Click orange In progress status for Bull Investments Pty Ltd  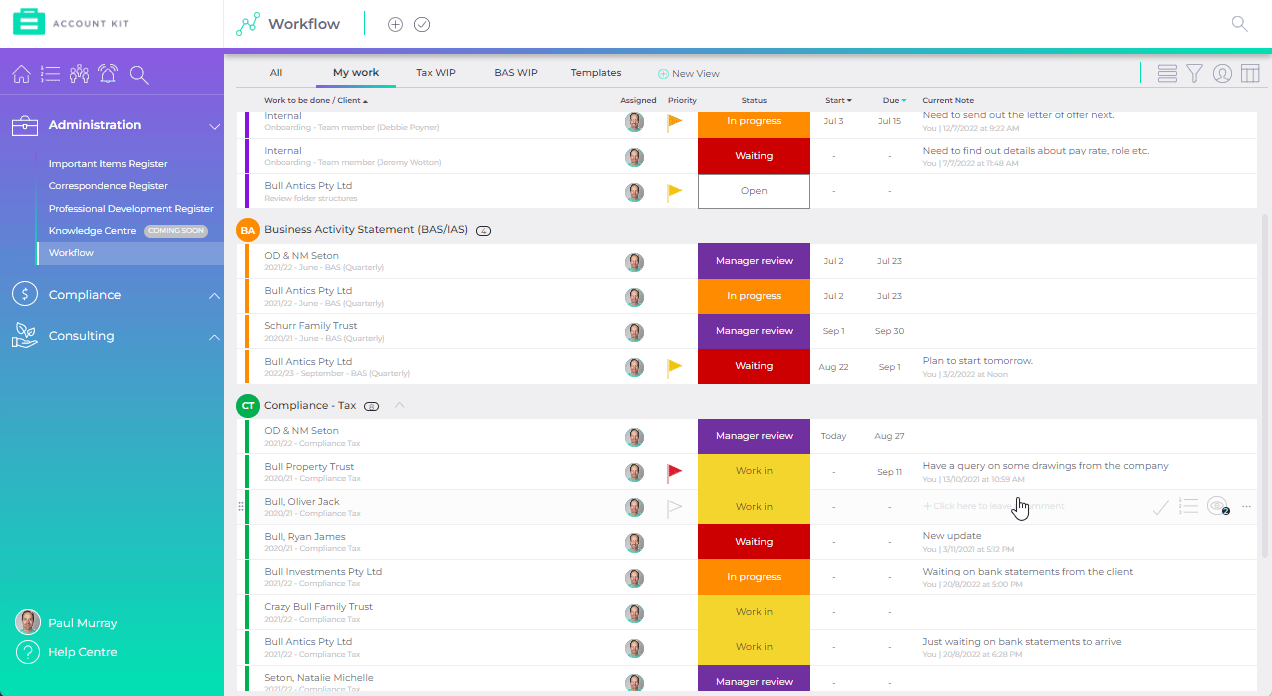point(754,577)
